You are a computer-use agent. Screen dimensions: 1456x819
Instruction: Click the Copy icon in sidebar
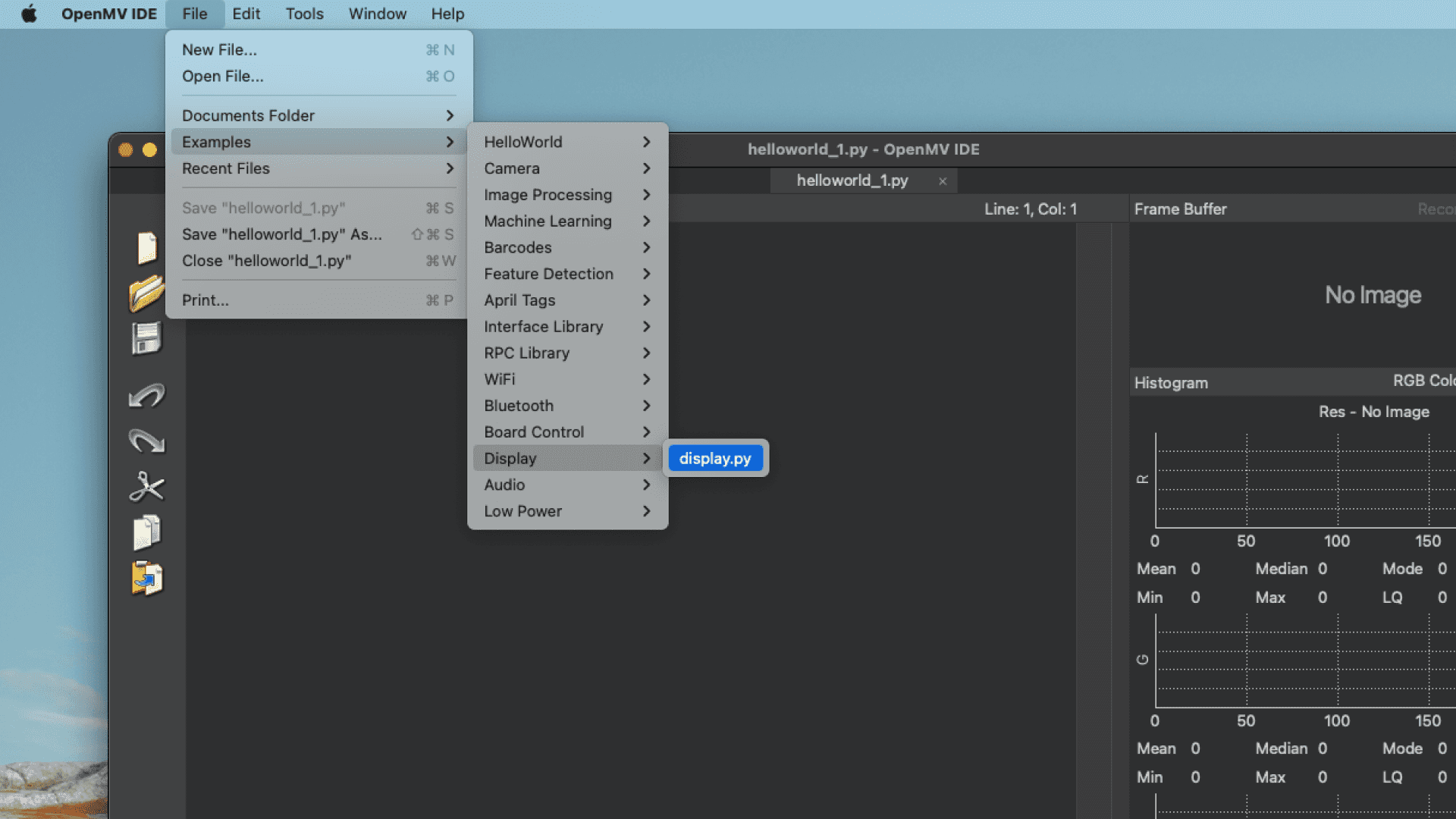(x=146, y=535)
